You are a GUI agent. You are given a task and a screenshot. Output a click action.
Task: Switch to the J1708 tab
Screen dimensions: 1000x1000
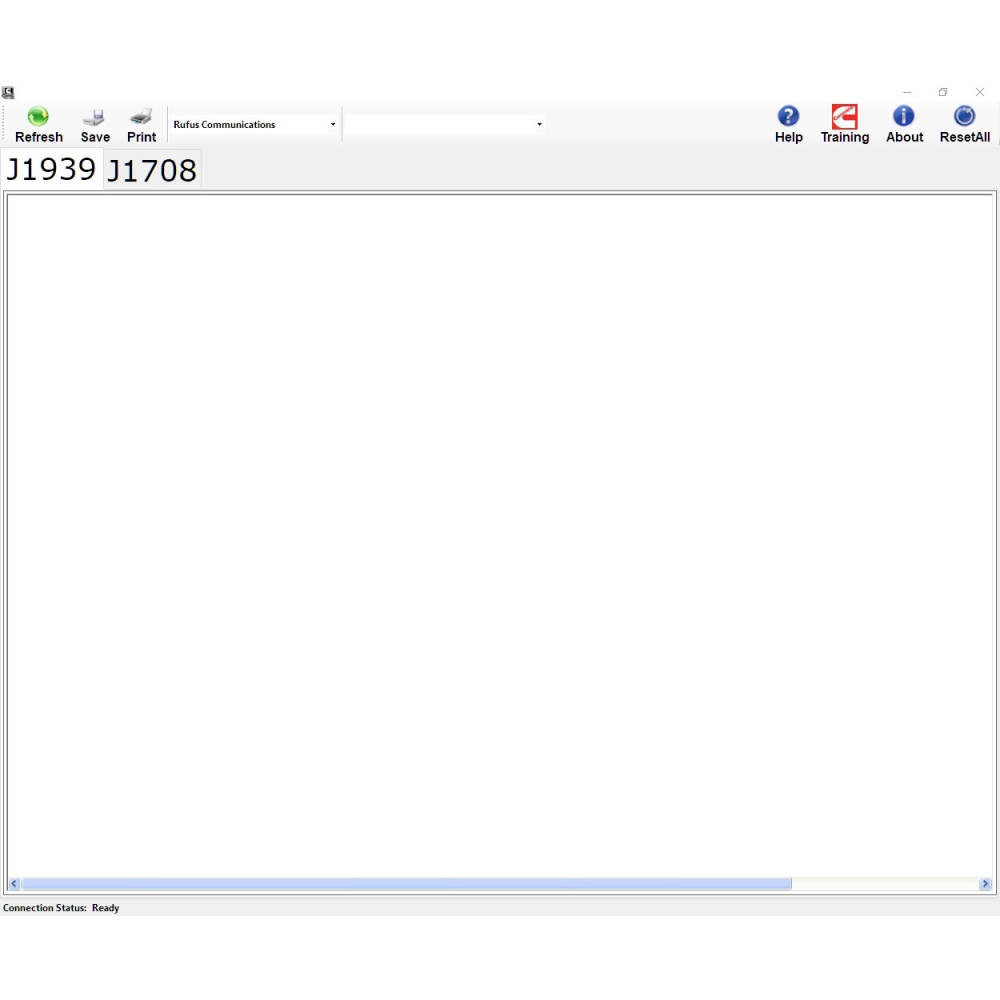pos(152,171)
